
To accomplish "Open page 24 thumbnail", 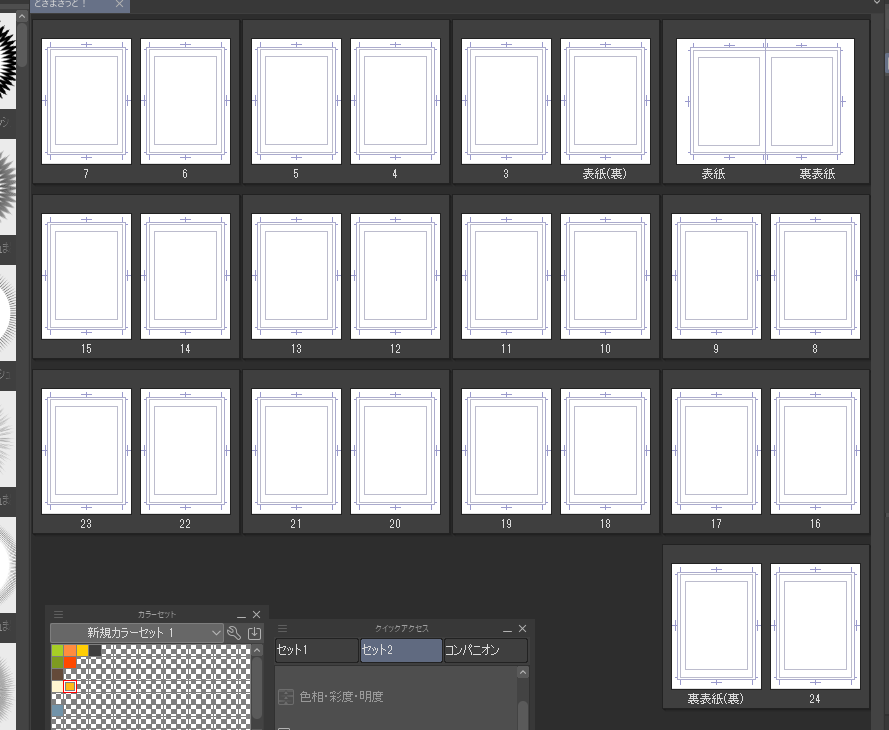I will (x=815, y=626).
